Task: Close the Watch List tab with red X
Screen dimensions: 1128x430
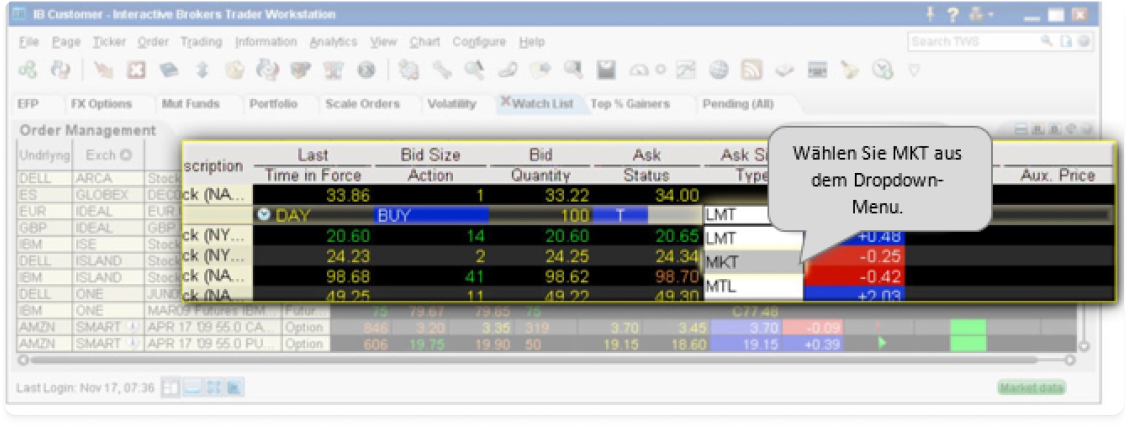Action: pyautogui.click(x=505, y=102)
